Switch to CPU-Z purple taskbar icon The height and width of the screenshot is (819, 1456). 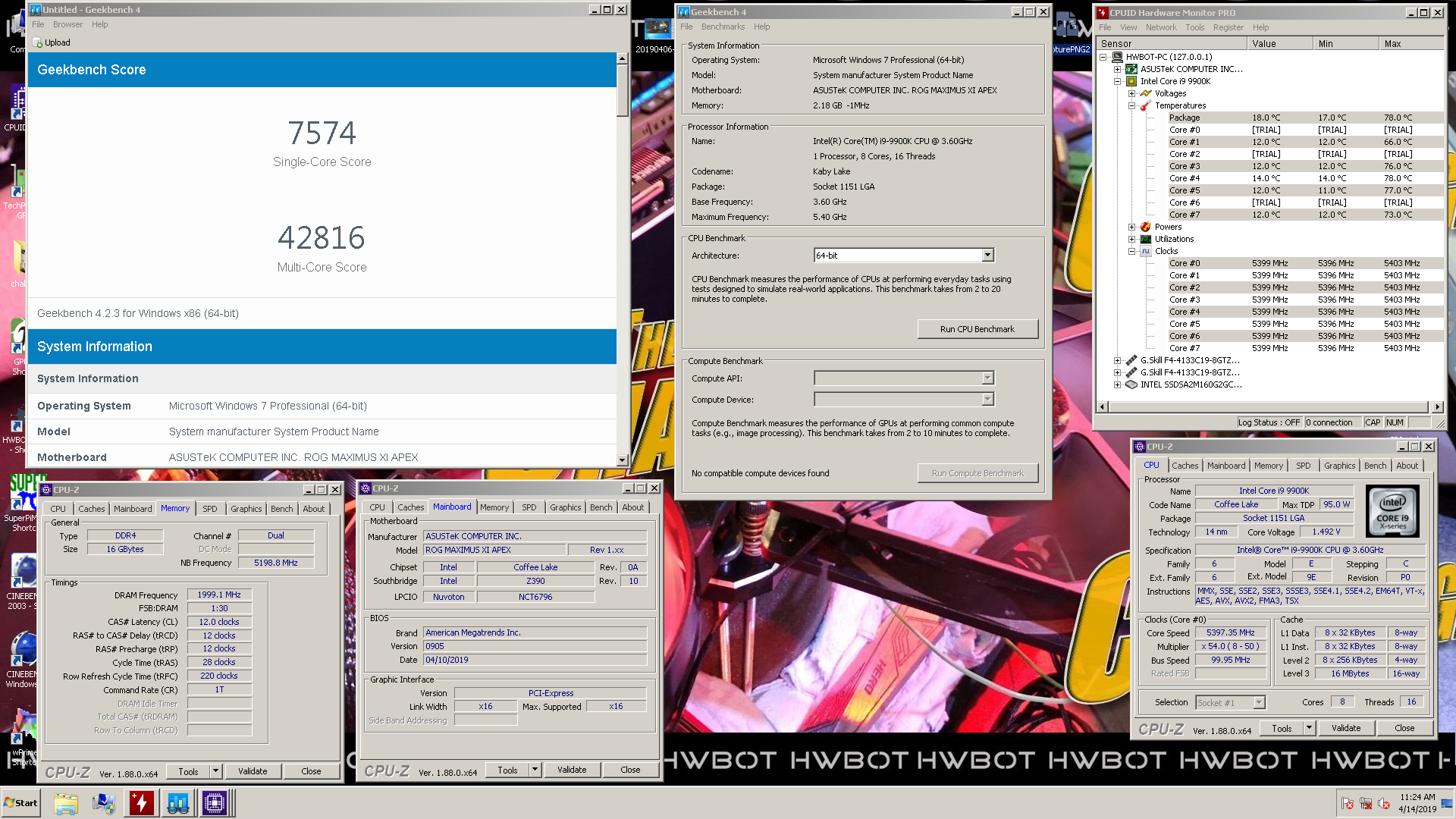215,803
